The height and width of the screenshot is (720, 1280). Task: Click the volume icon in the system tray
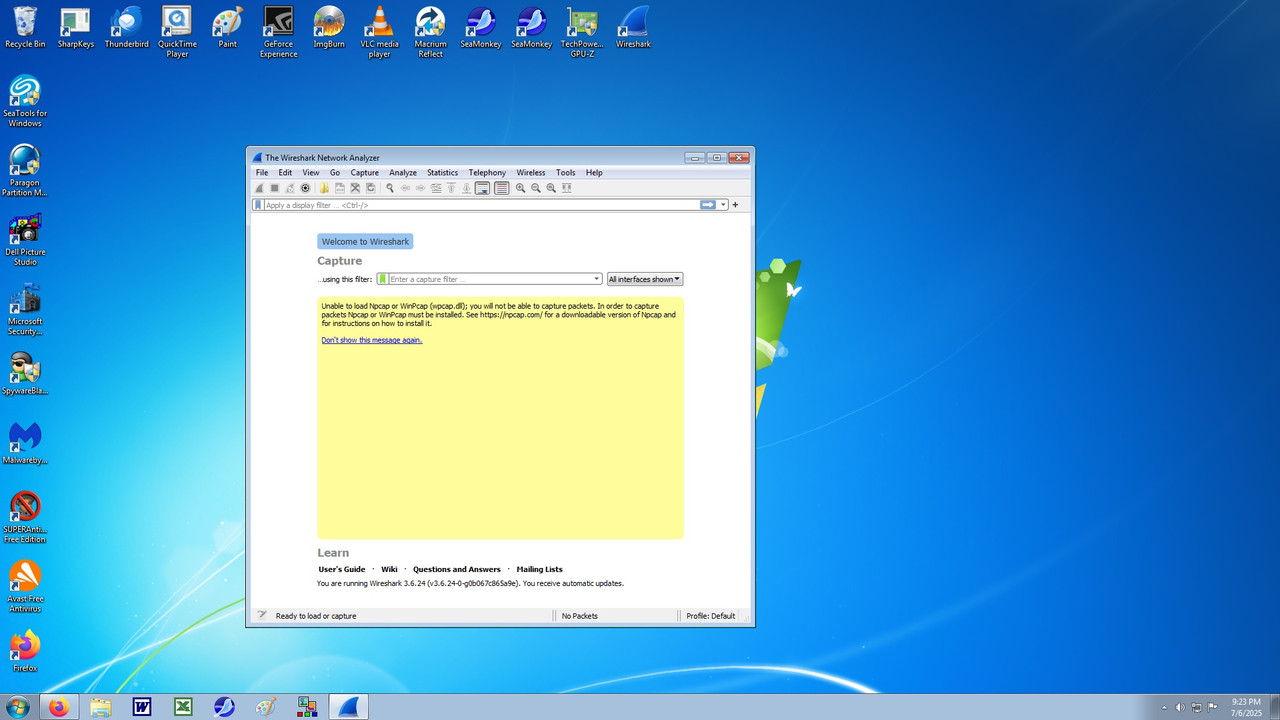pos(1180,707)
